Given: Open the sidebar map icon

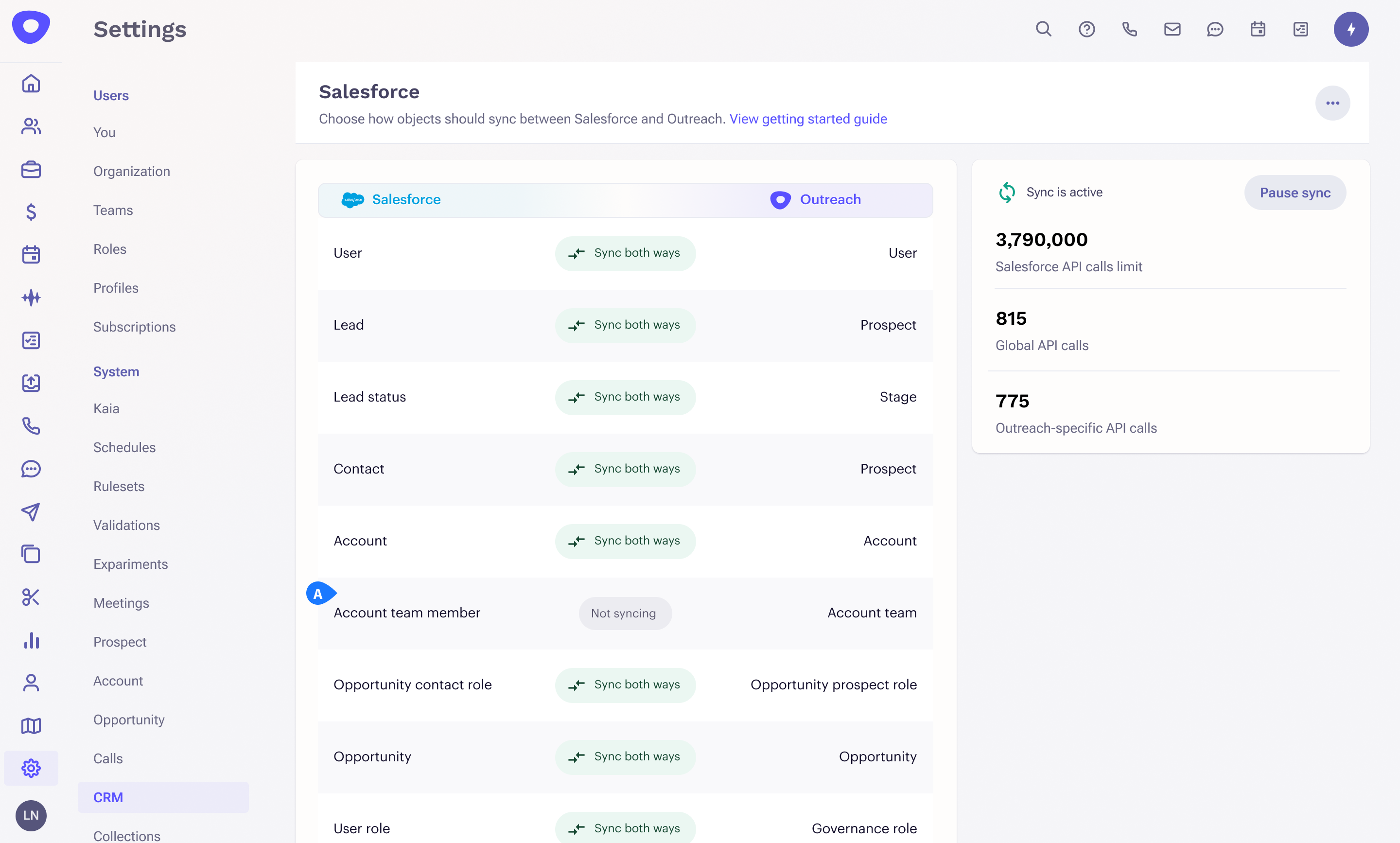Looking at the screenshot, I should tap(31, 725).
